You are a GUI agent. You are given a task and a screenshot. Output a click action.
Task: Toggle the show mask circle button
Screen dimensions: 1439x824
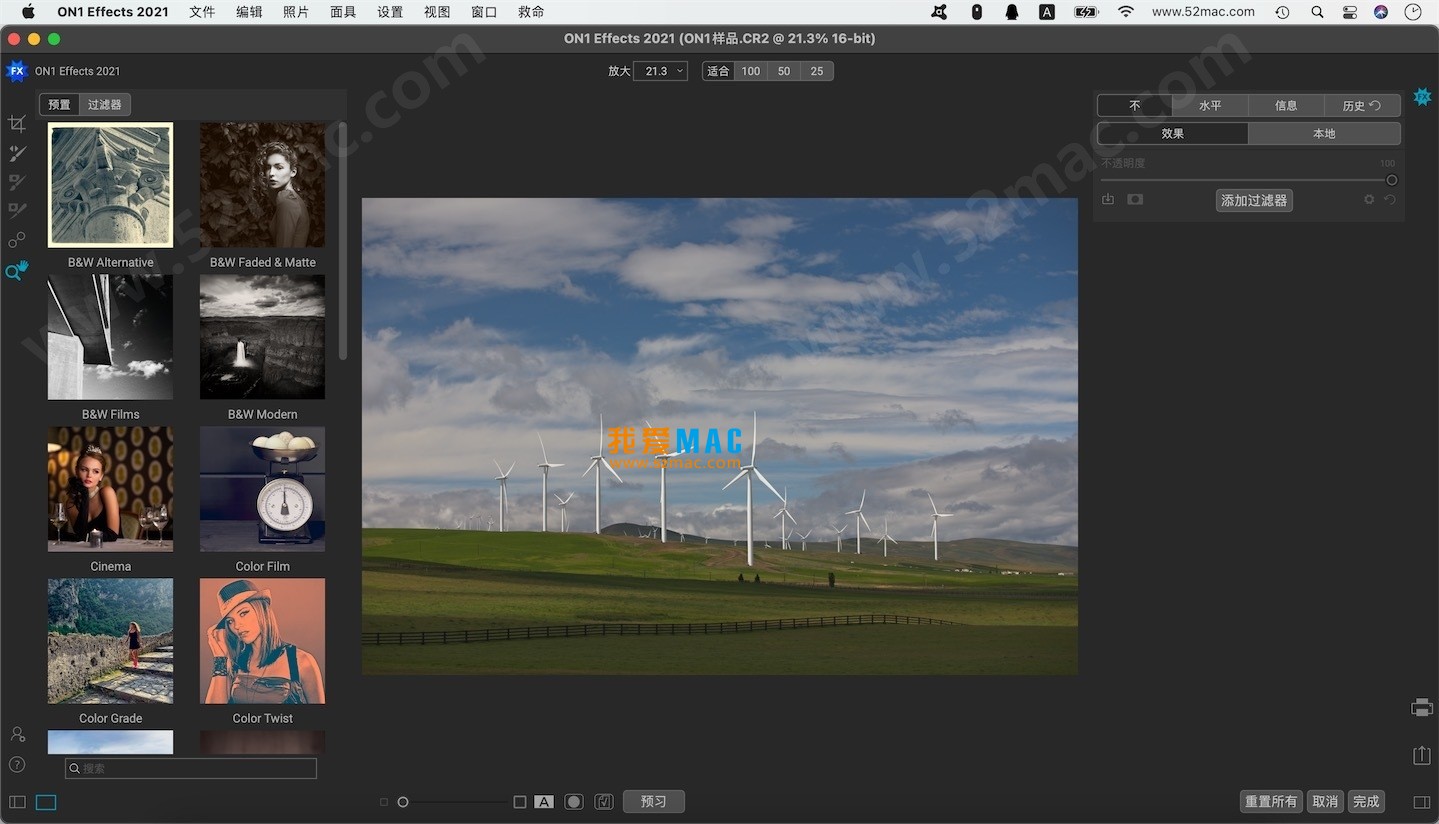(574, 802)
